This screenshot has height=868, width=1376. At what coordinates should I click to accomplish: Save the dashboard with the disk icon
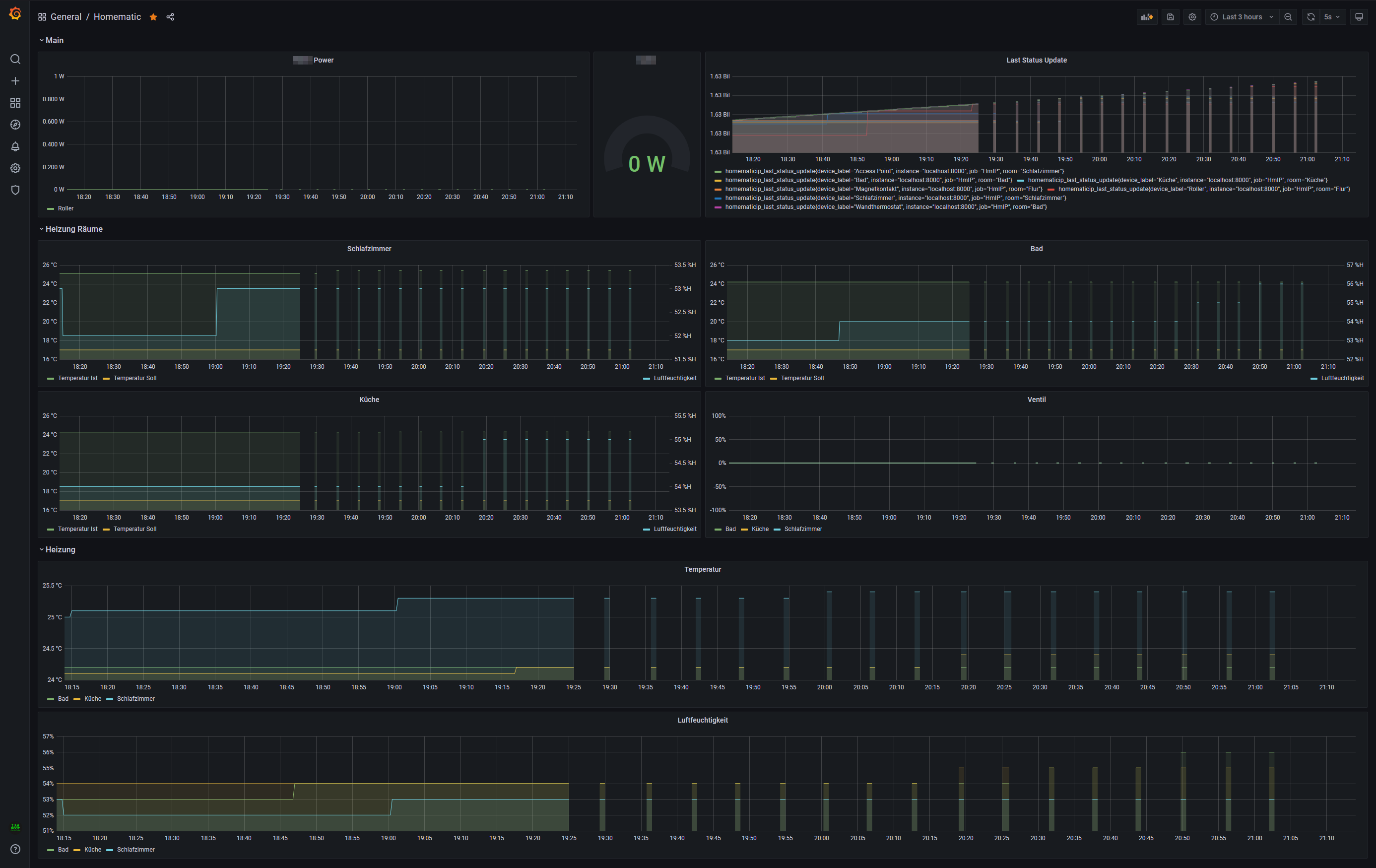(x=1170, y=17)
